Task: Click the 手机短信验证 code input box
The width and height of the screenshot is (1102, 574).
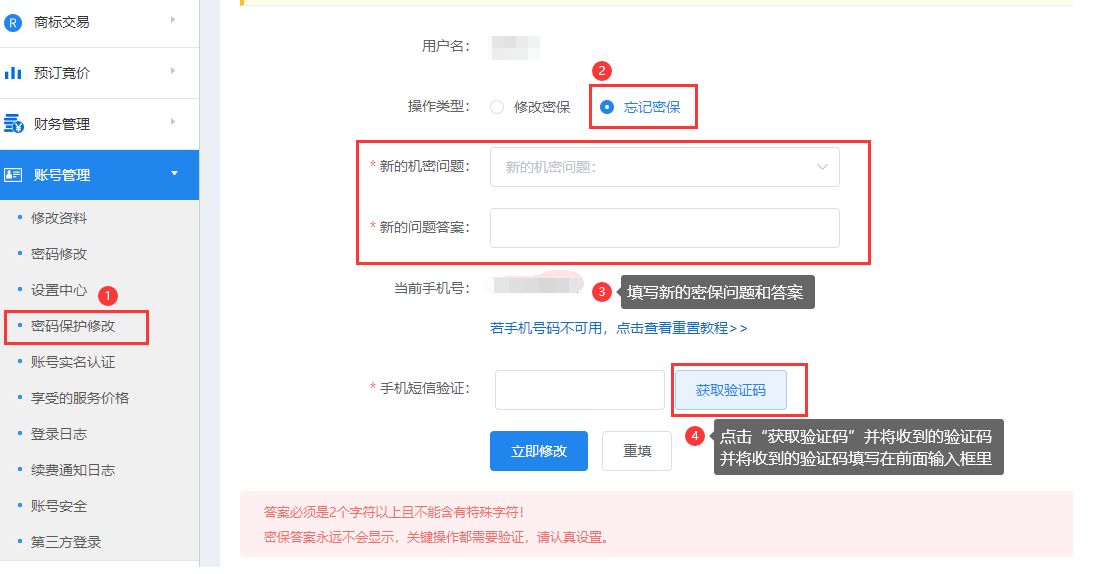Action: pos(579,390)
